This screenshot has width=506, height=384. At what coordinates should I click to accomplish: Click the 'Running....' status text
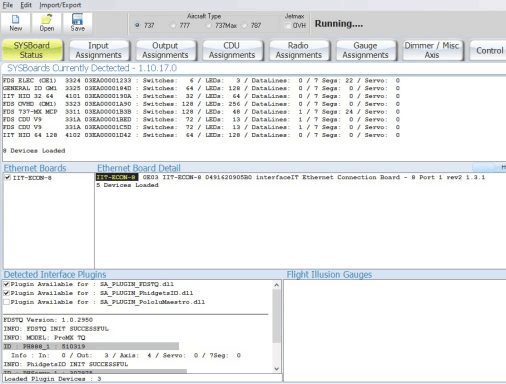coord(339,24)
